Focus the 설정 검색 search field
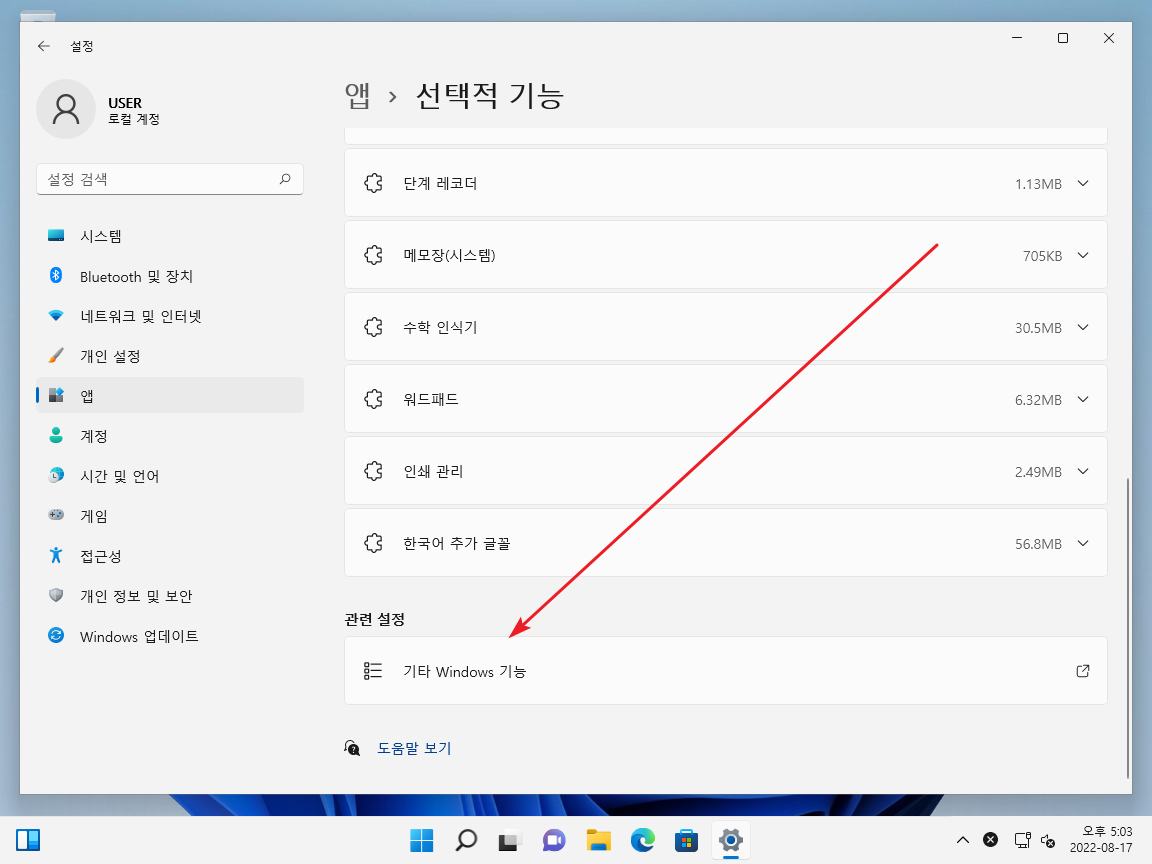1152x864 pixels. click(170, 179)
